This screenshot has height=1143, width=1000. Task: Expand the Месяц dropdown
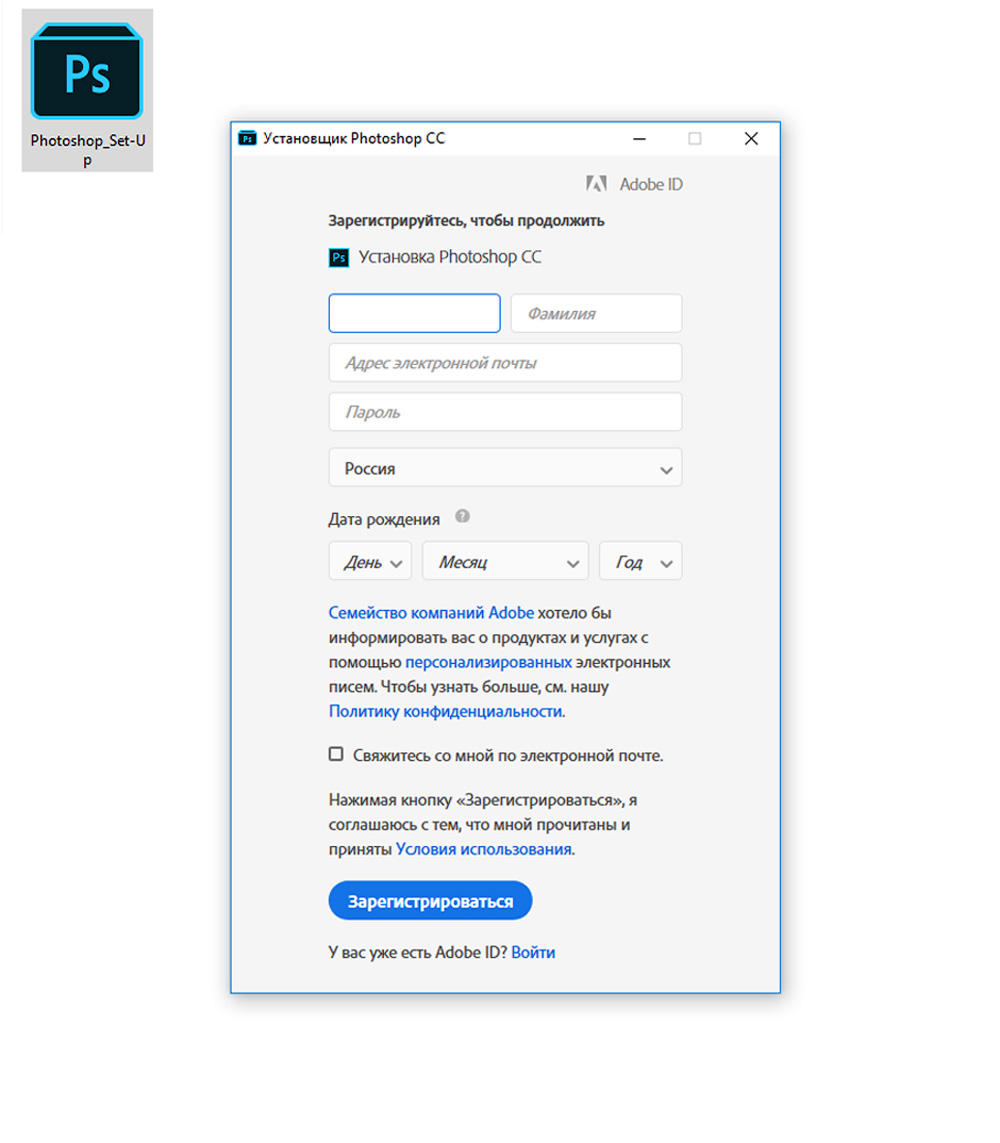pos(505,561)
